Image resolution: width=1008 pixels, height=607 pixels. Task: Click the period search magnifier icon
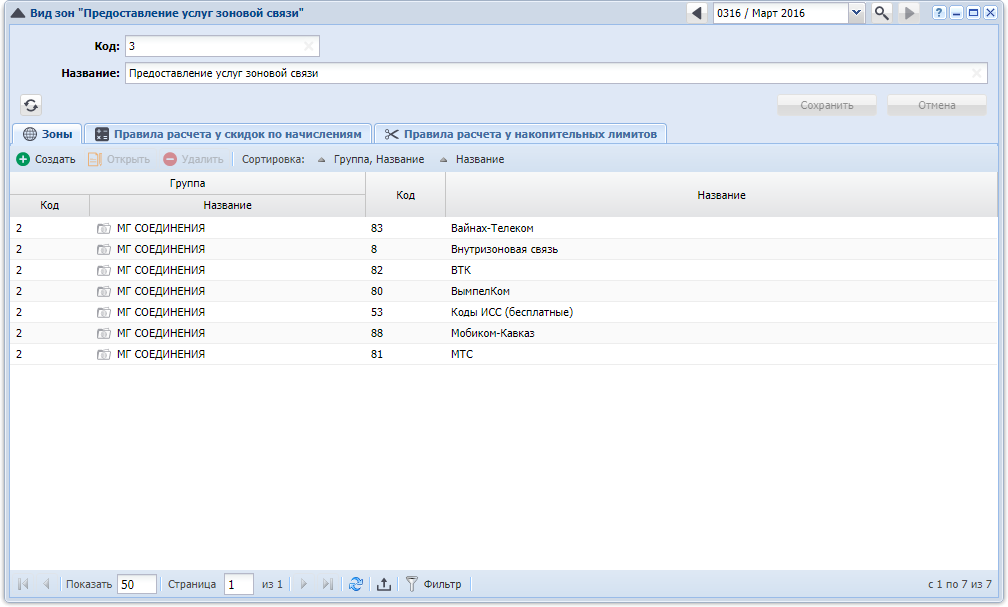(881, 13)
